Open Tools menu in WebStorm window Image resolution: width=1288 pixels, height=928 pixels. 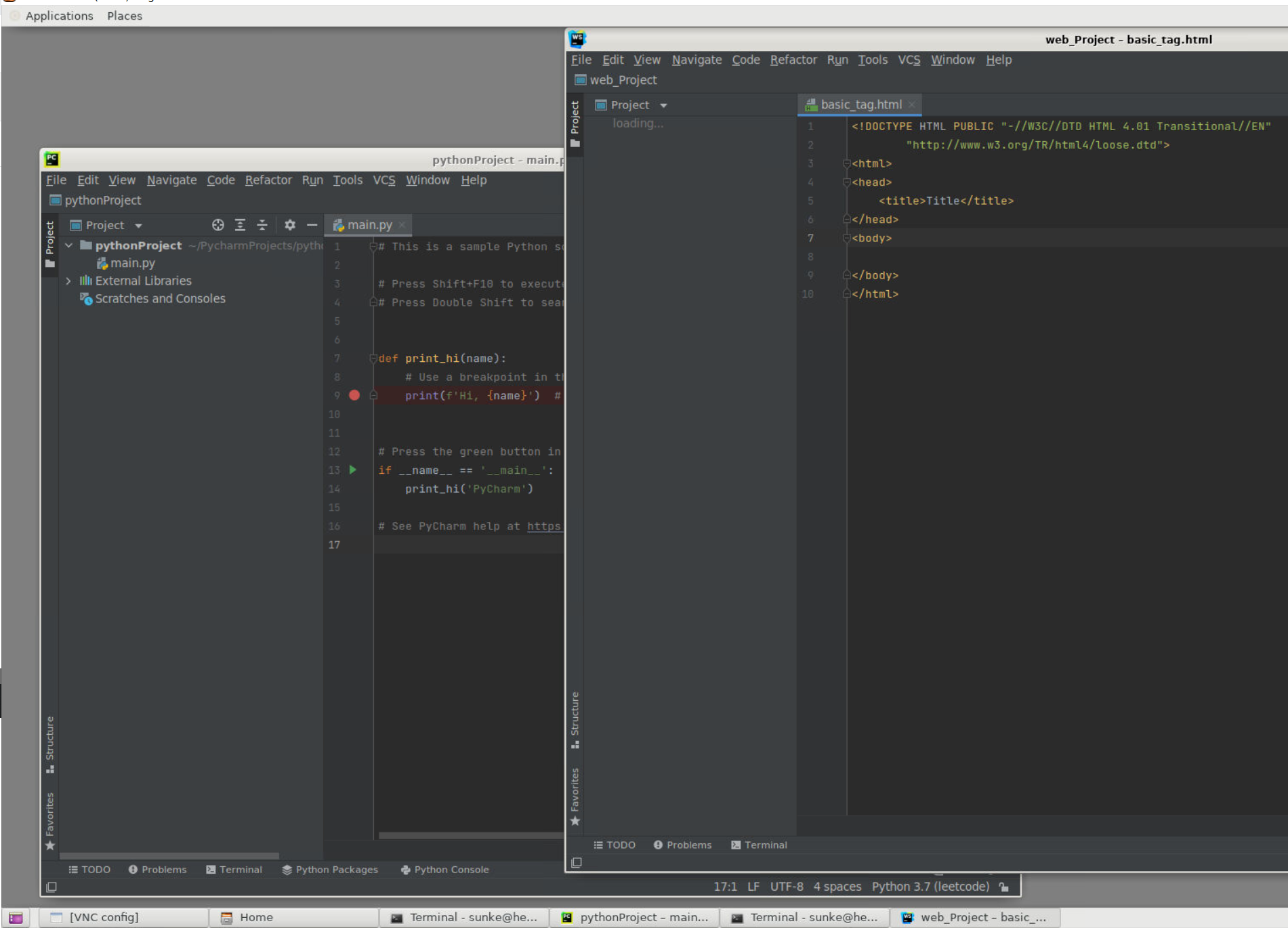[873, 60]
